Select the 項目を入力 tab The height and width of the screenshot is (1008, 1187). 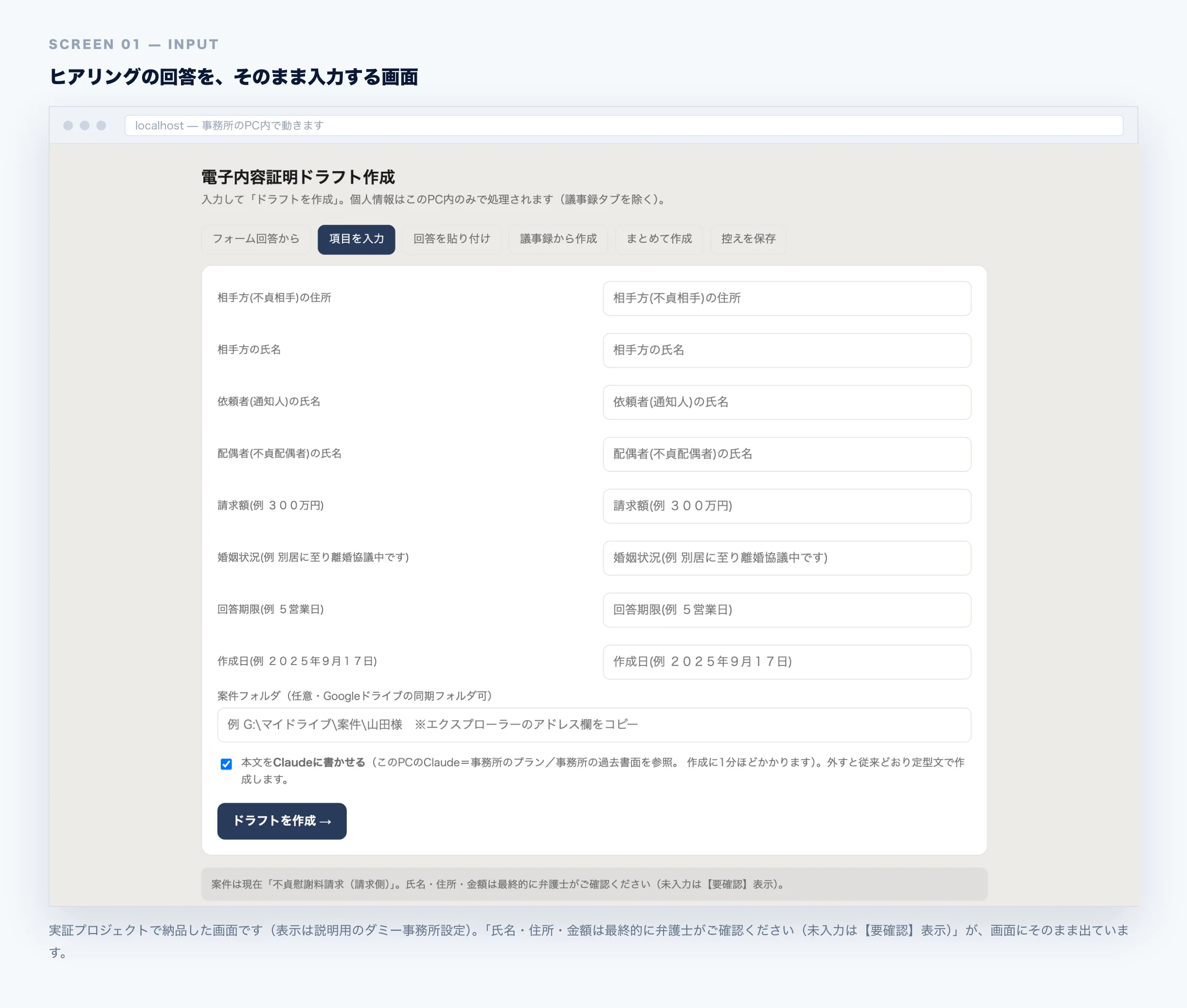356,239
